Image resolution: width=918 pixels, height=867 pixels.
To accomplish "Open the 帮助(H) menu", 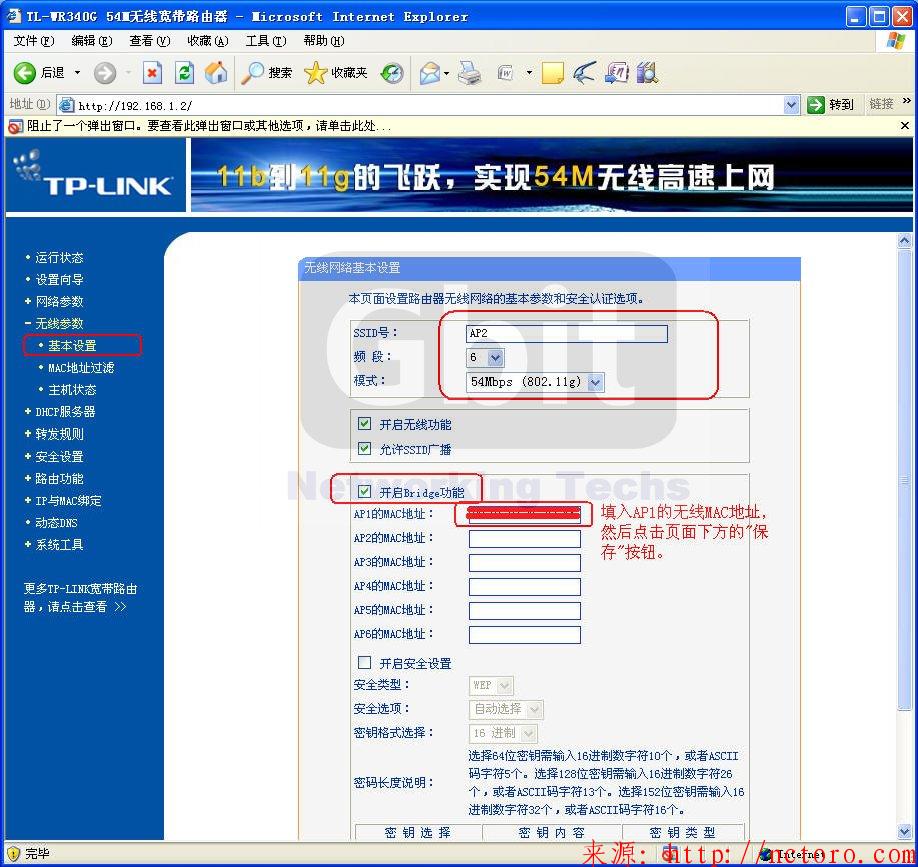I will (324, 40).
